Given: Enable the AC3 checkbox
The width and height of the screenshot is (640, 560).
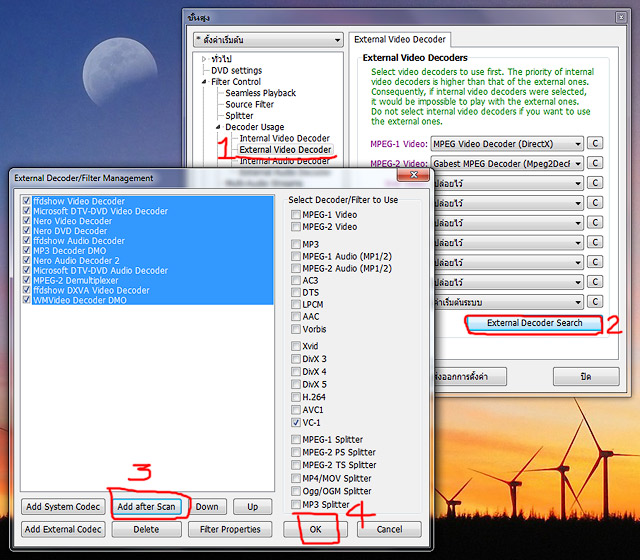Looking at the screenshot, I should (x=296, y=280).
